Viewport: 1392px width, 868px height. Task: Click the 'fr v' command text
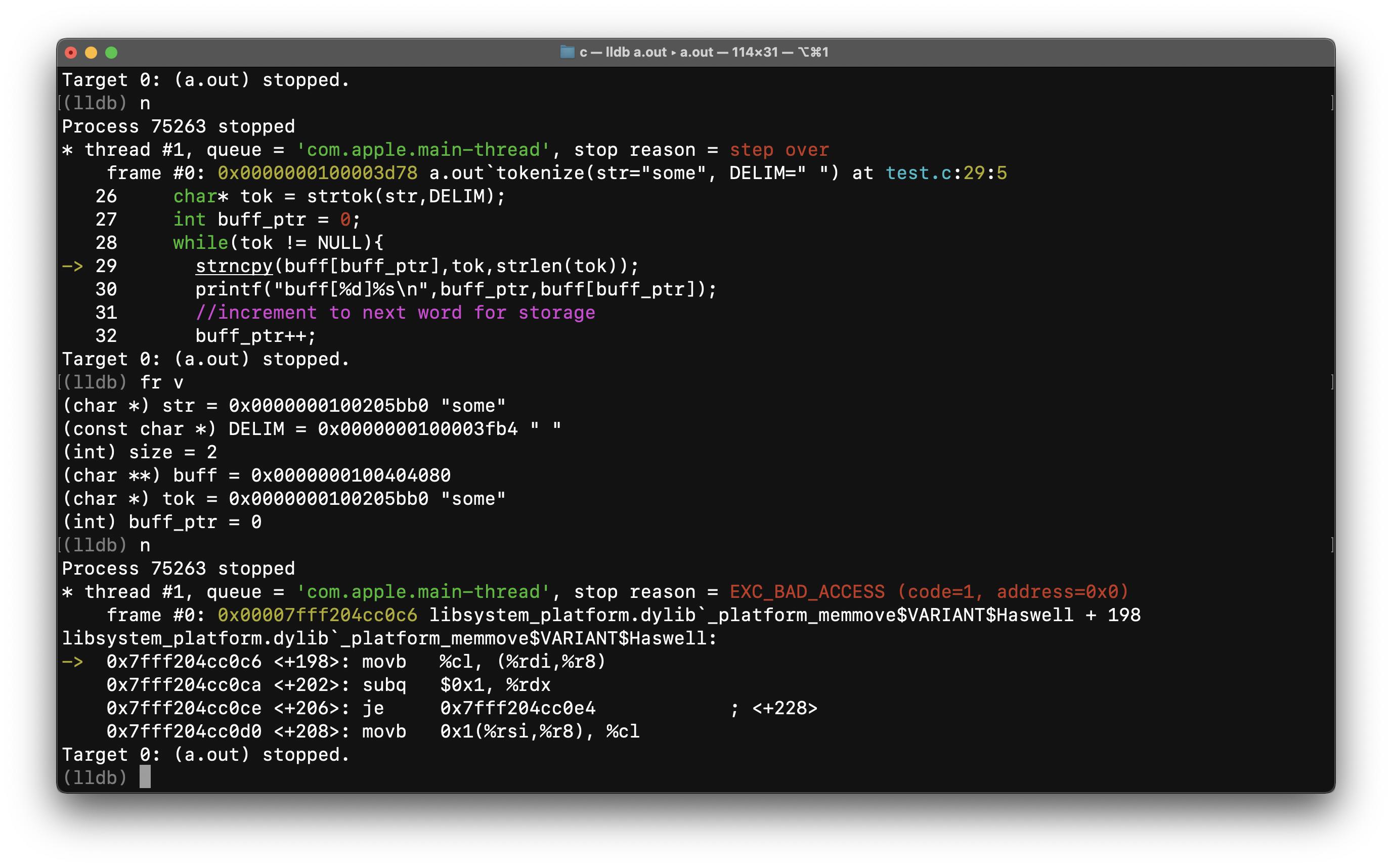[x=162, y=382]
